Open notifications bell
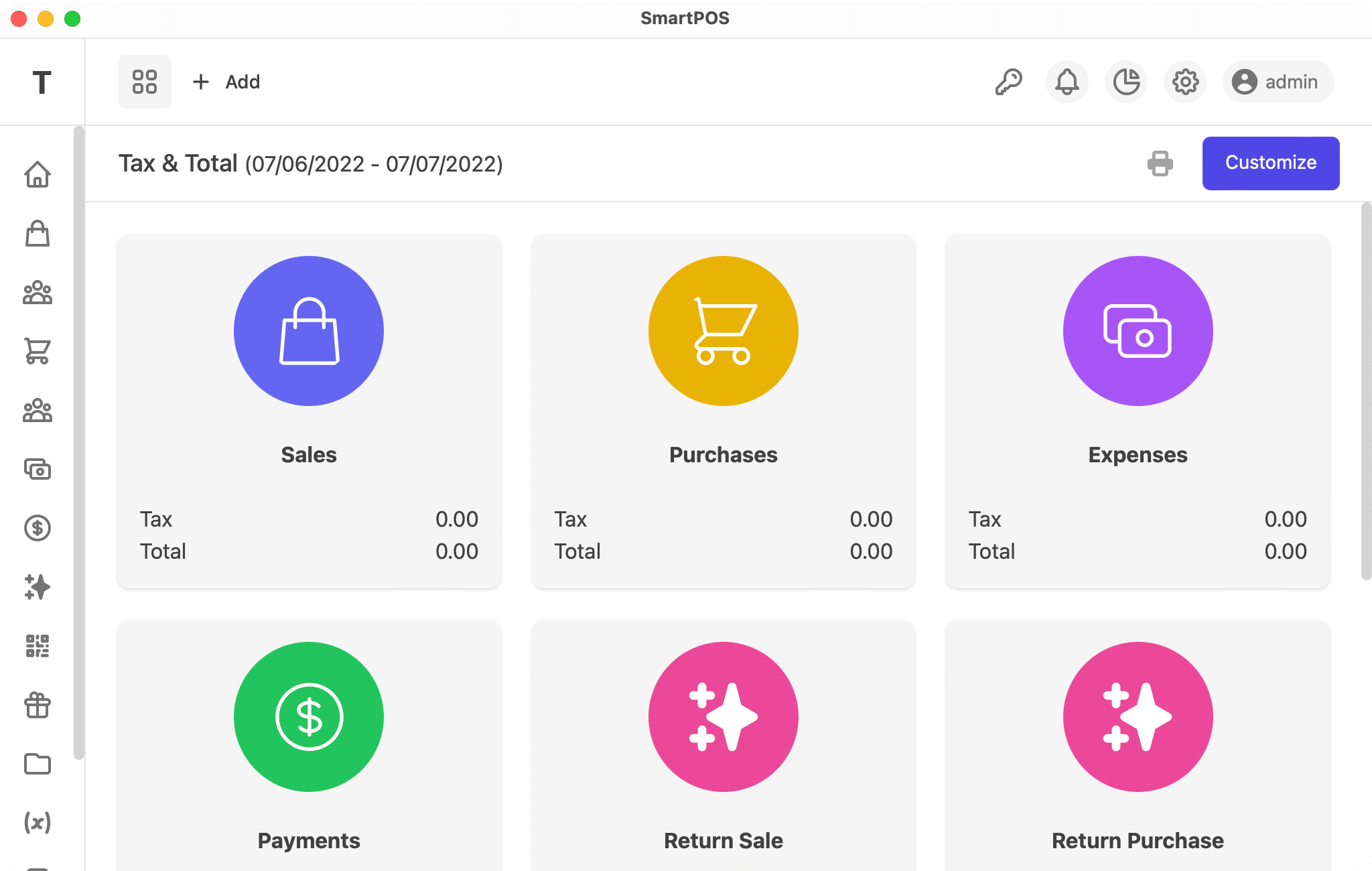 point(1067,82)
